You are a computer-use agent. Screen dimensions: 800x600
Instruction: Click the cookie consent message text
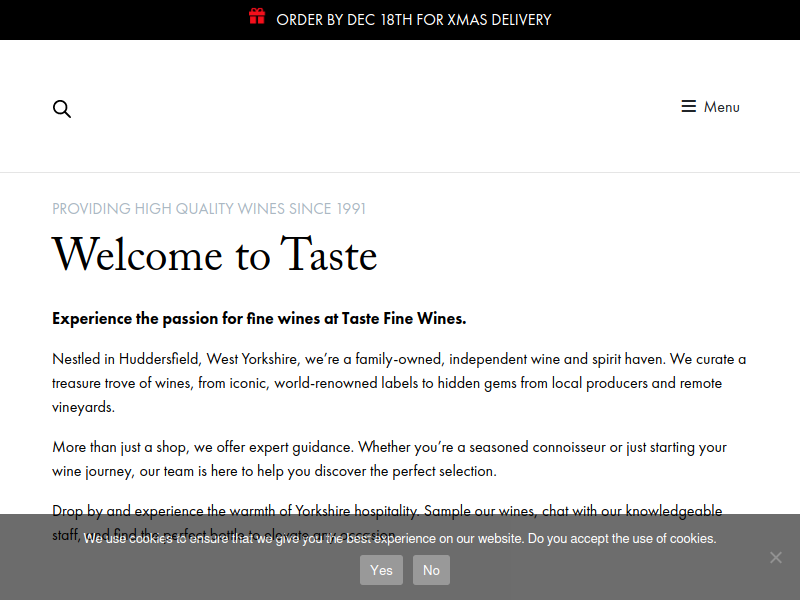(400, 539)
